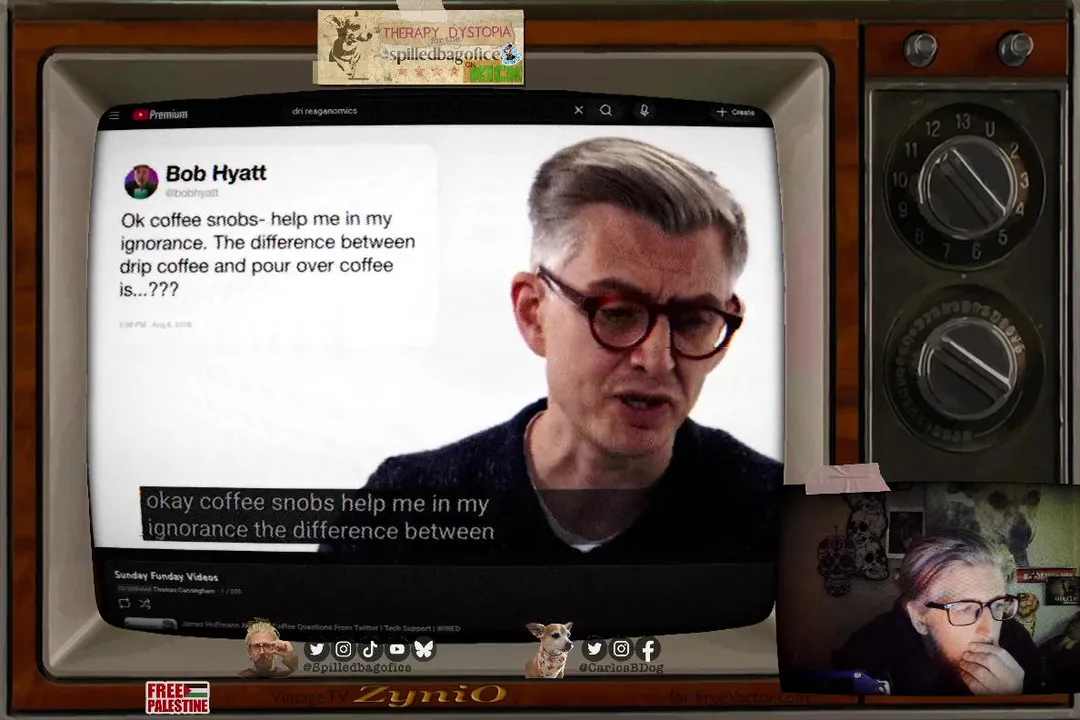Click the "Bob Hyatt" name in tweet

tap(216, 173)
